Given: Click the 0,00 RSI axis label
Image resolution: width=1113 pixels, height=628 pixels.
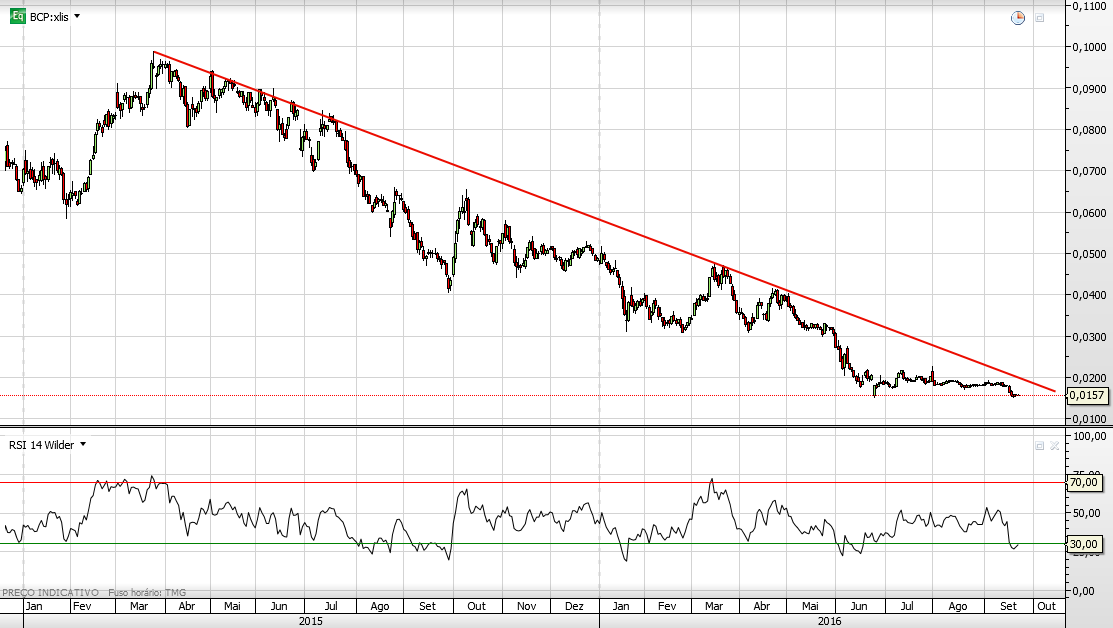Looking at the screenshot, I should point(1085,590).
